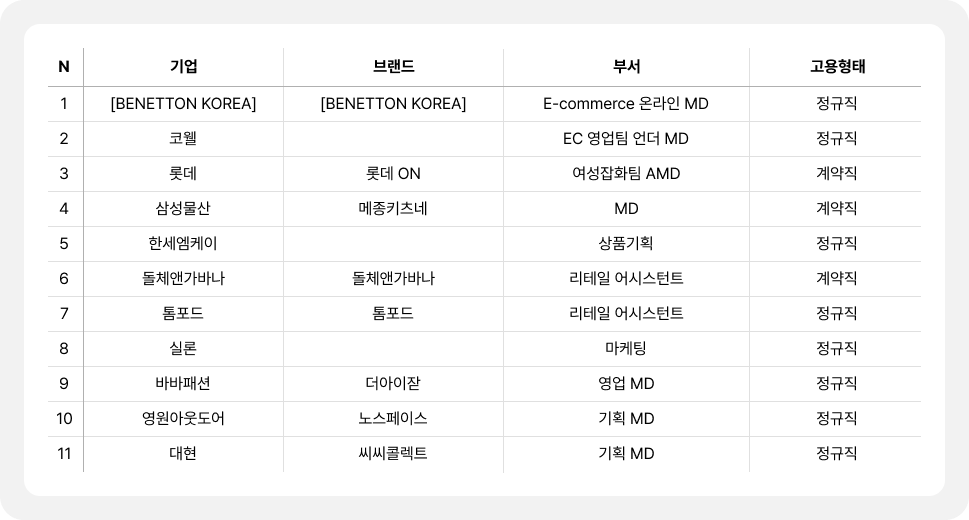Screen dimensions: 969x520
Task: Select the 여성잡화팀 AMD department cell
Action: coord(626,173)
